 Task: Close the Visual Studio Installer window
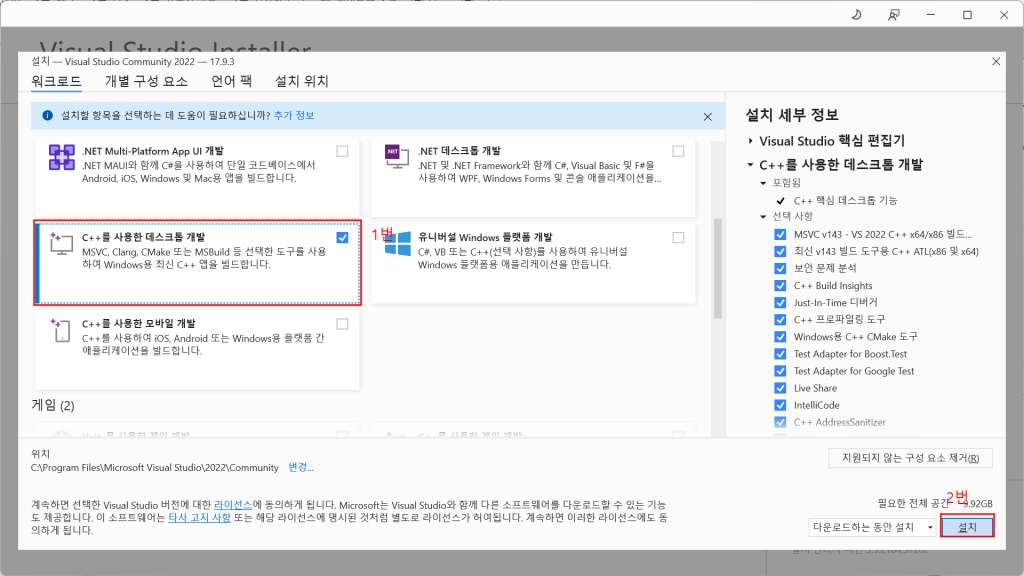(1004, 14)
